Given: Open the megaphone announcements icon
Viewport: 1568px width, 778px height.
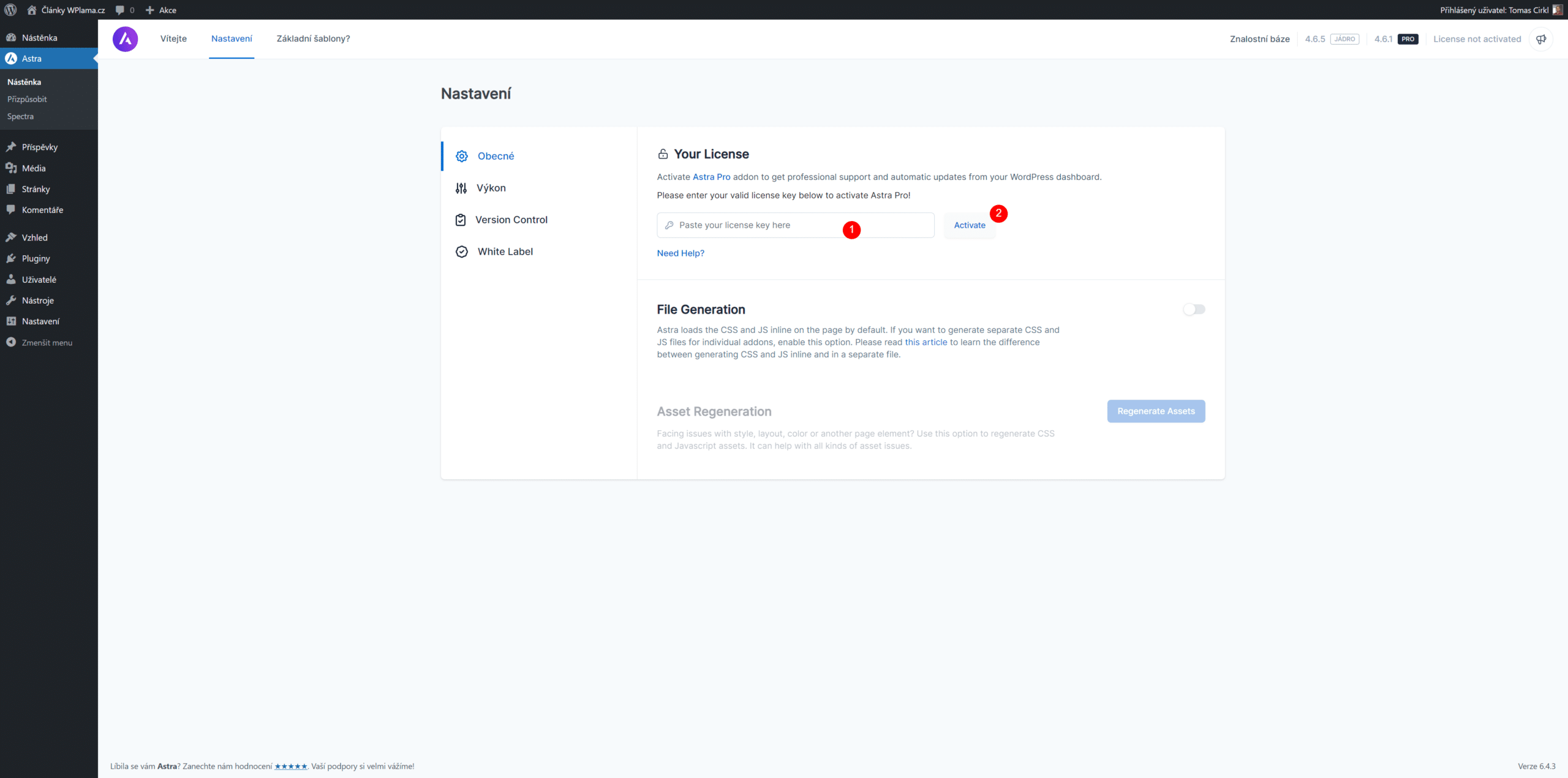Looking at the screenshot, I should [1541, 39].
